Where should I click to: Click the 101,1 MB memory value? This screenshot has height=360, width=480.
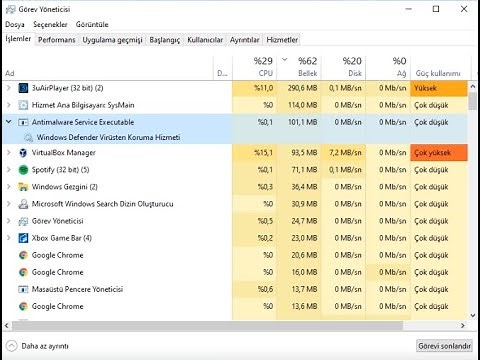pos(303,122)
